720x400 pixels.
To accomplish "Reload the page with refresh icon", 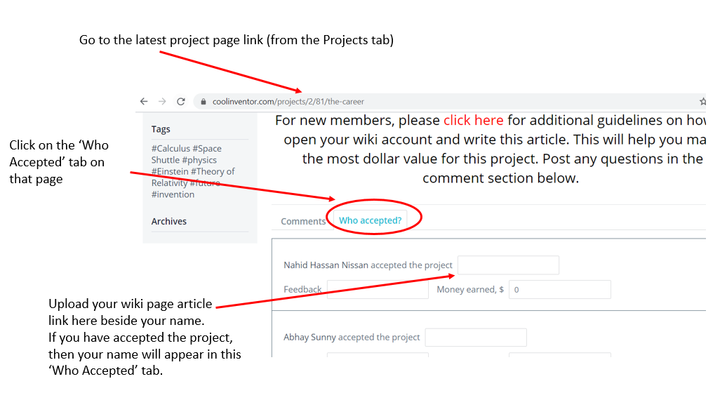I will 181,101.
